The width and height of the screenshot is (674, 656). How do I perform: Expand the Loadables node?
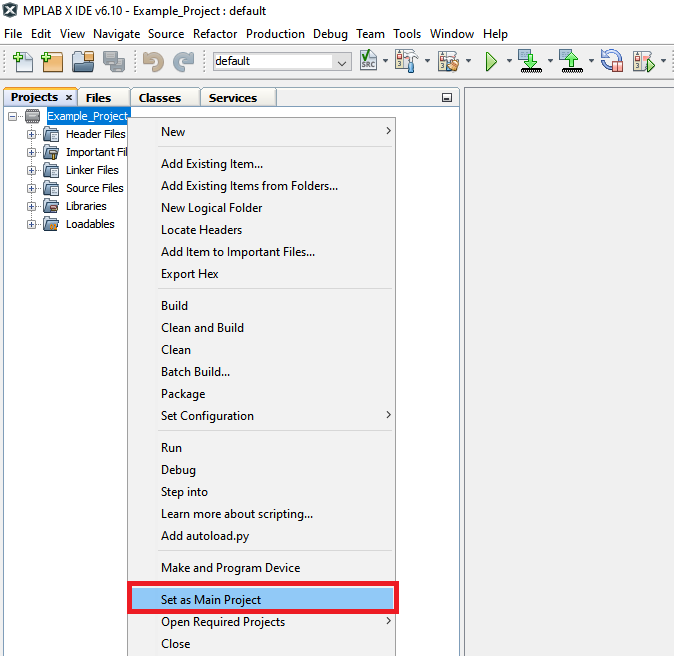click(x=31, y=224)
